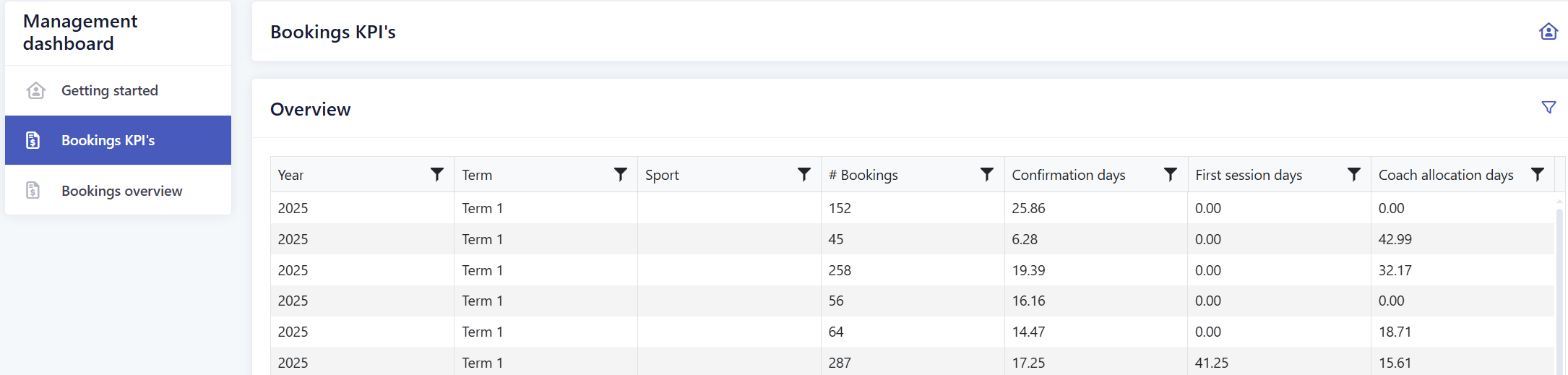Select bookings value 64
Viewport: 1568px width, 375px height.
coord(836,332)
